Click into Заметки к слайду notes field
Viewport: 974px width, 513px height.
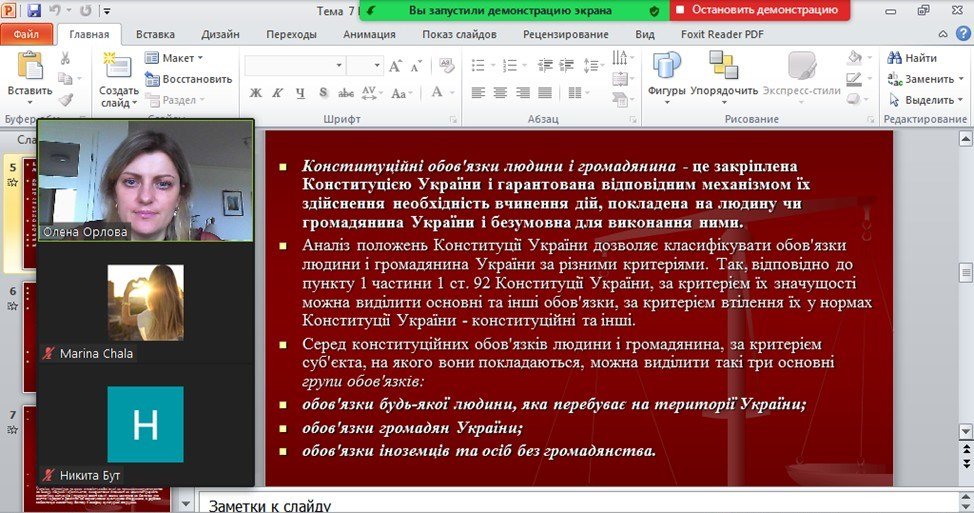(x=578, y=504)
